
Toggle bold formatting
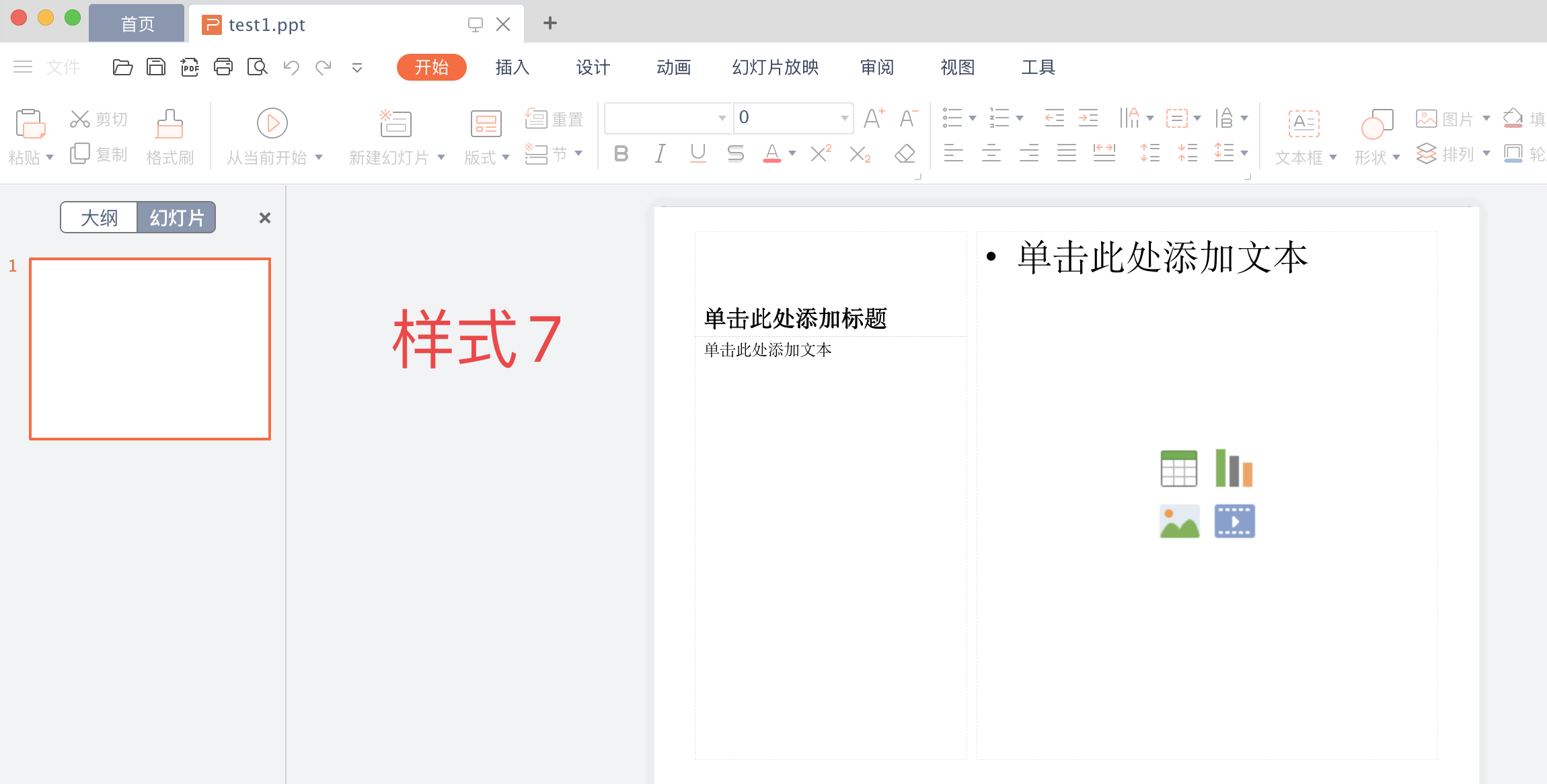[x=621, y=154]
